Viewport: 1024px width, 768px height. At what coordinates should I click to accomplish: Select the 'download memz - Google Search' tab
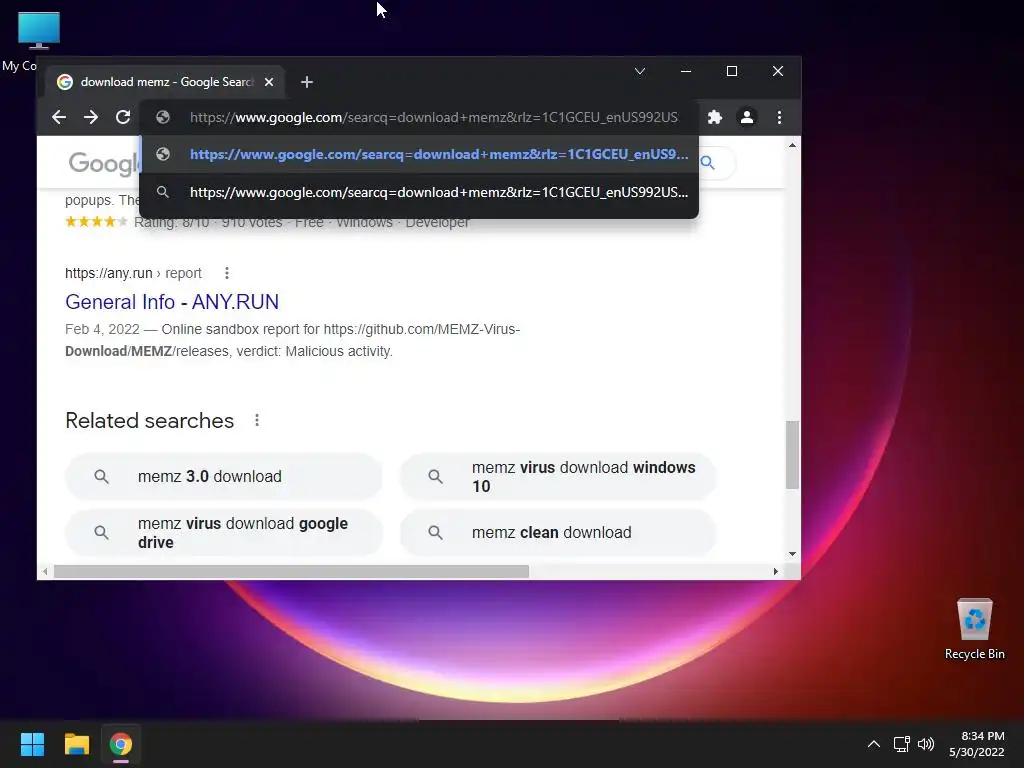(165, 82)
